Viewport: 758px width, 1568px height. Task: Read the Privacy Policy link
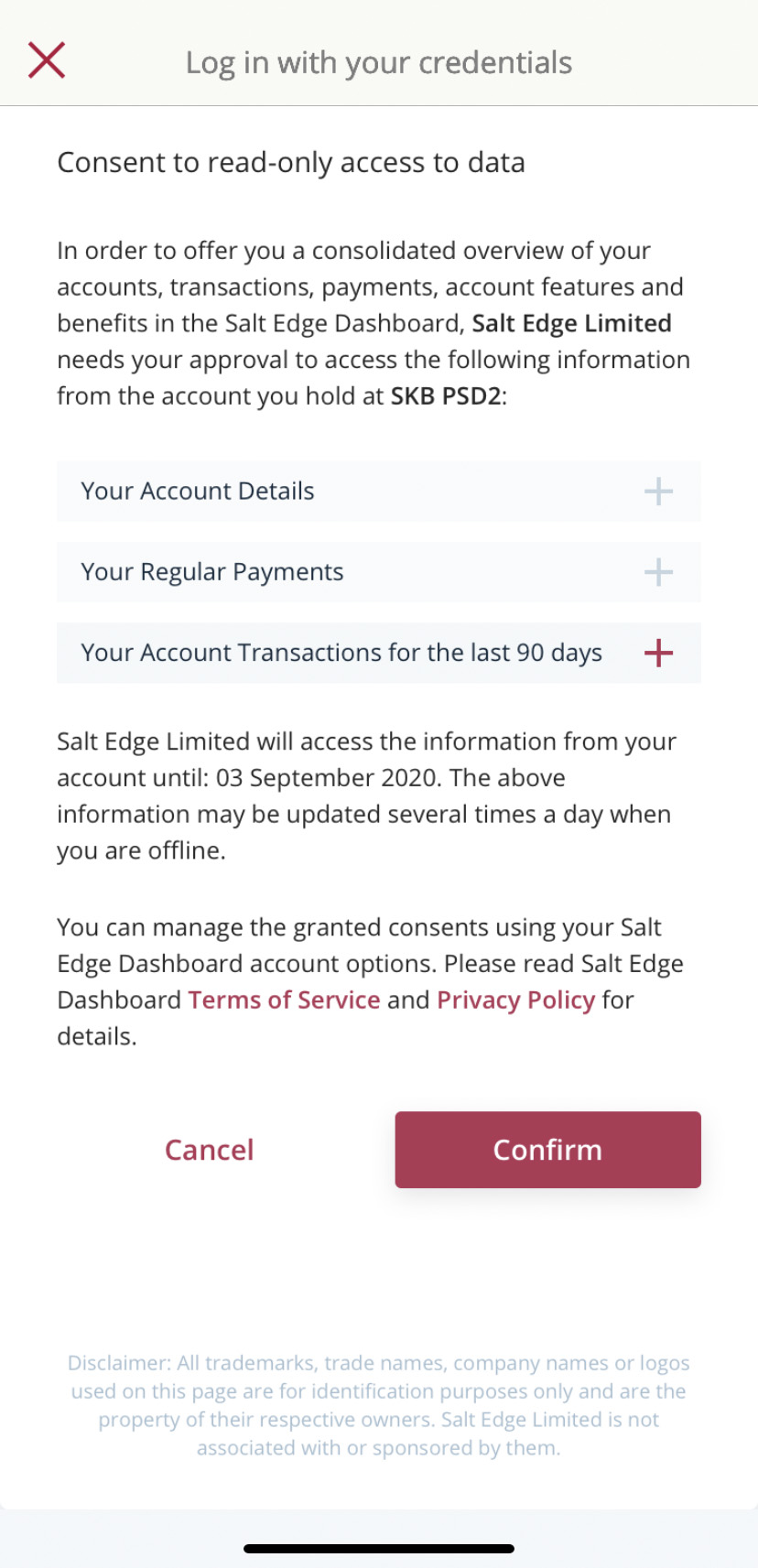[515, 1000]
